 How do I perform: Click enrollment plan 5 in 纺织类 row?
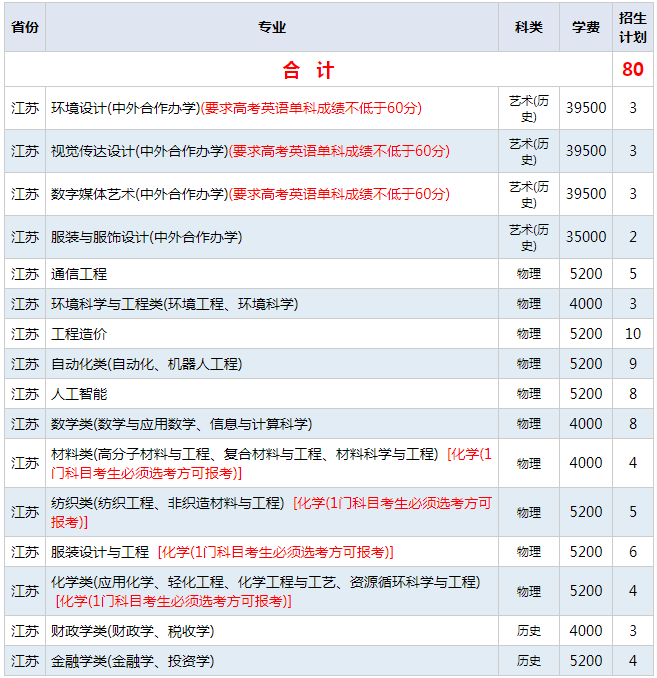[633, 512]
